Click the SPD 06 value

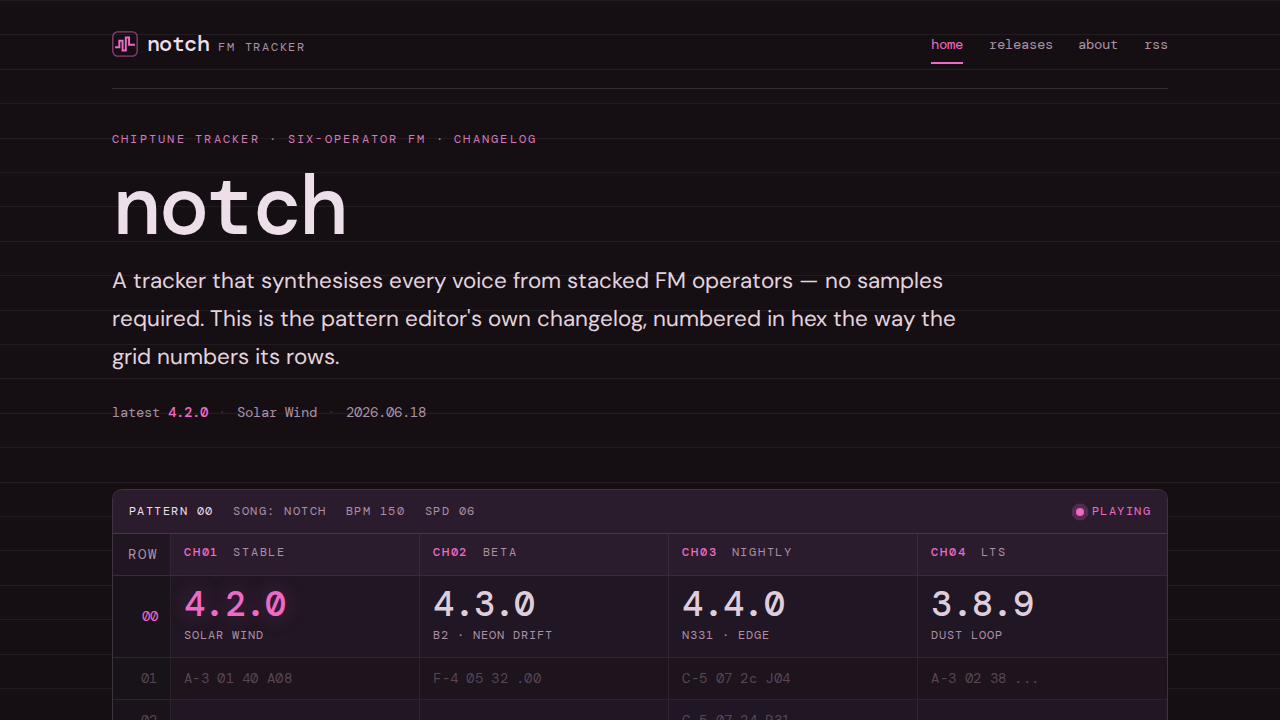pos(450,511)
